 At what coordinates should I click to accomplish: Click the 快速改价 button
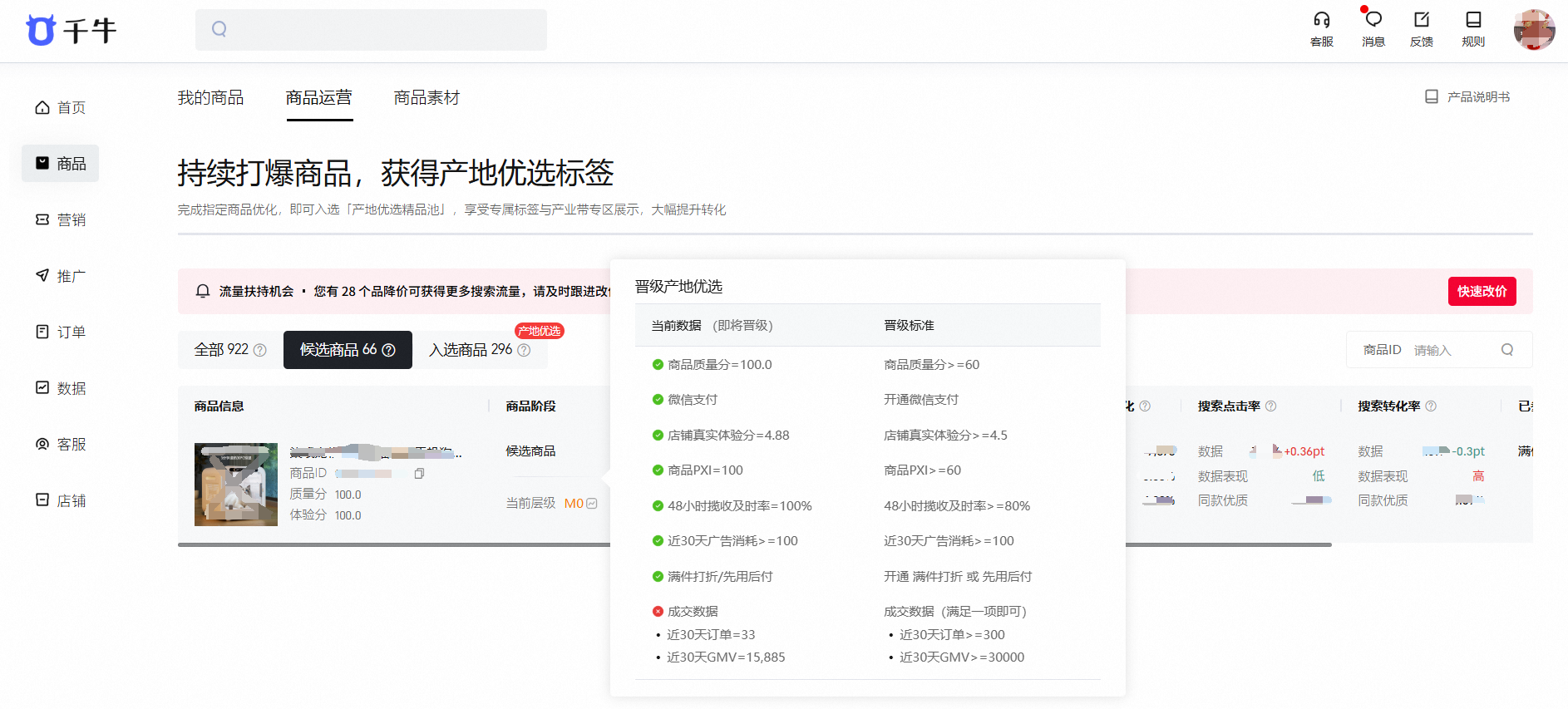coord(1482,291)
